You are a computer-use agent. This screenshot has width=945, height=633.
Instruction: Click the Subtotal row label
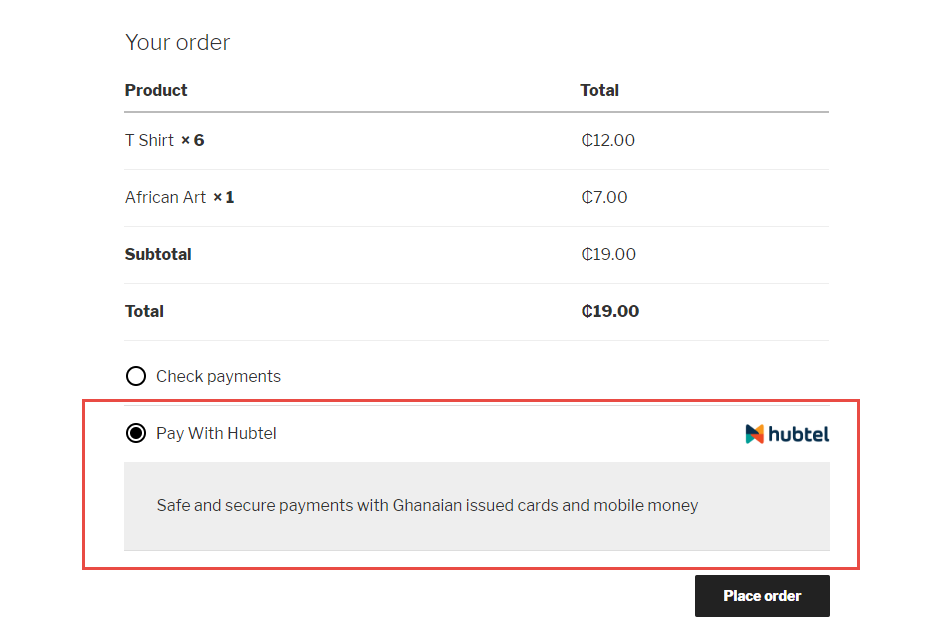pos(158,254)
